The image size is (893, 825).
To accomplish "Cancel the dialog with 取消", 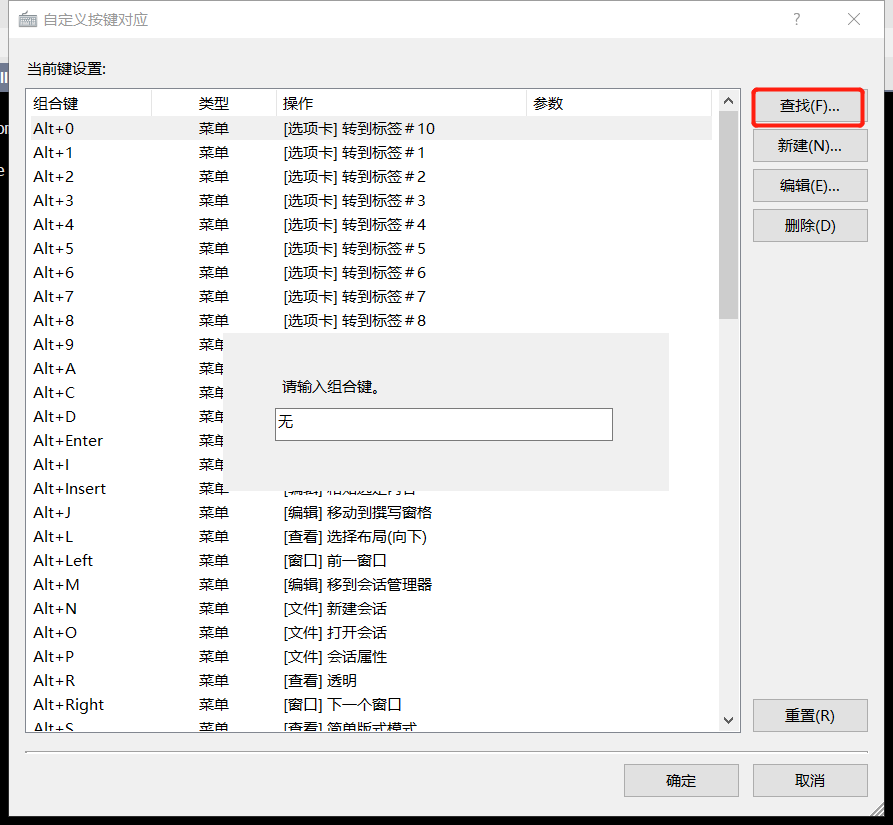I will point(810,780).
